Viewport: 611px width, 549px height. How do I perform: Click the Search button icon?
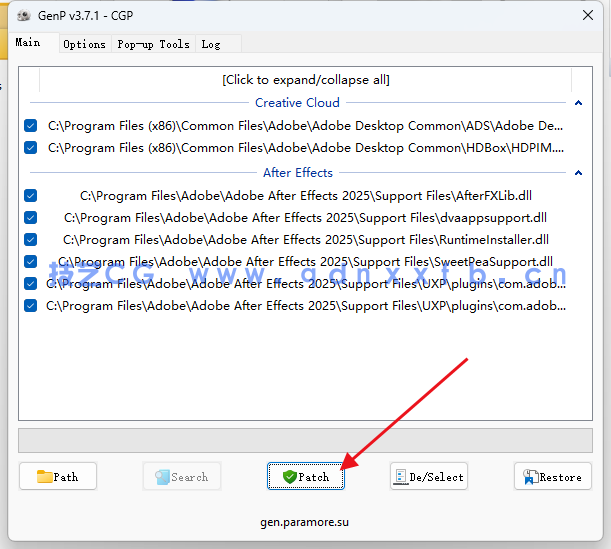point(160,477)
